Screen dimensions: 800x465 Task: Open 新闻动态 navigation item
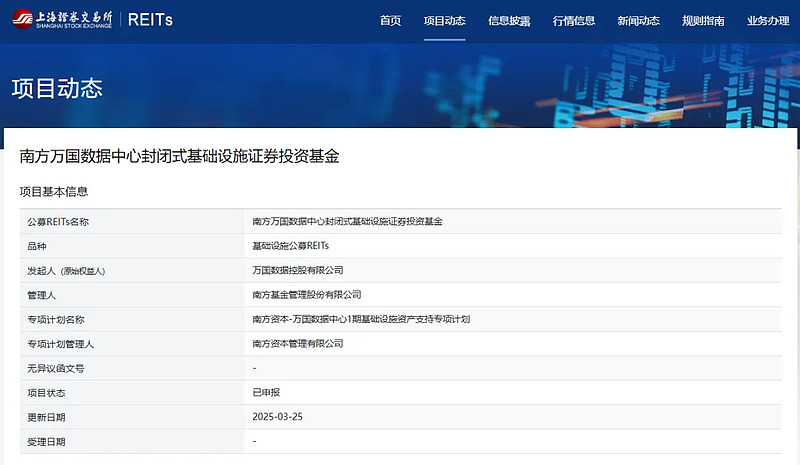tap(638, 21)
